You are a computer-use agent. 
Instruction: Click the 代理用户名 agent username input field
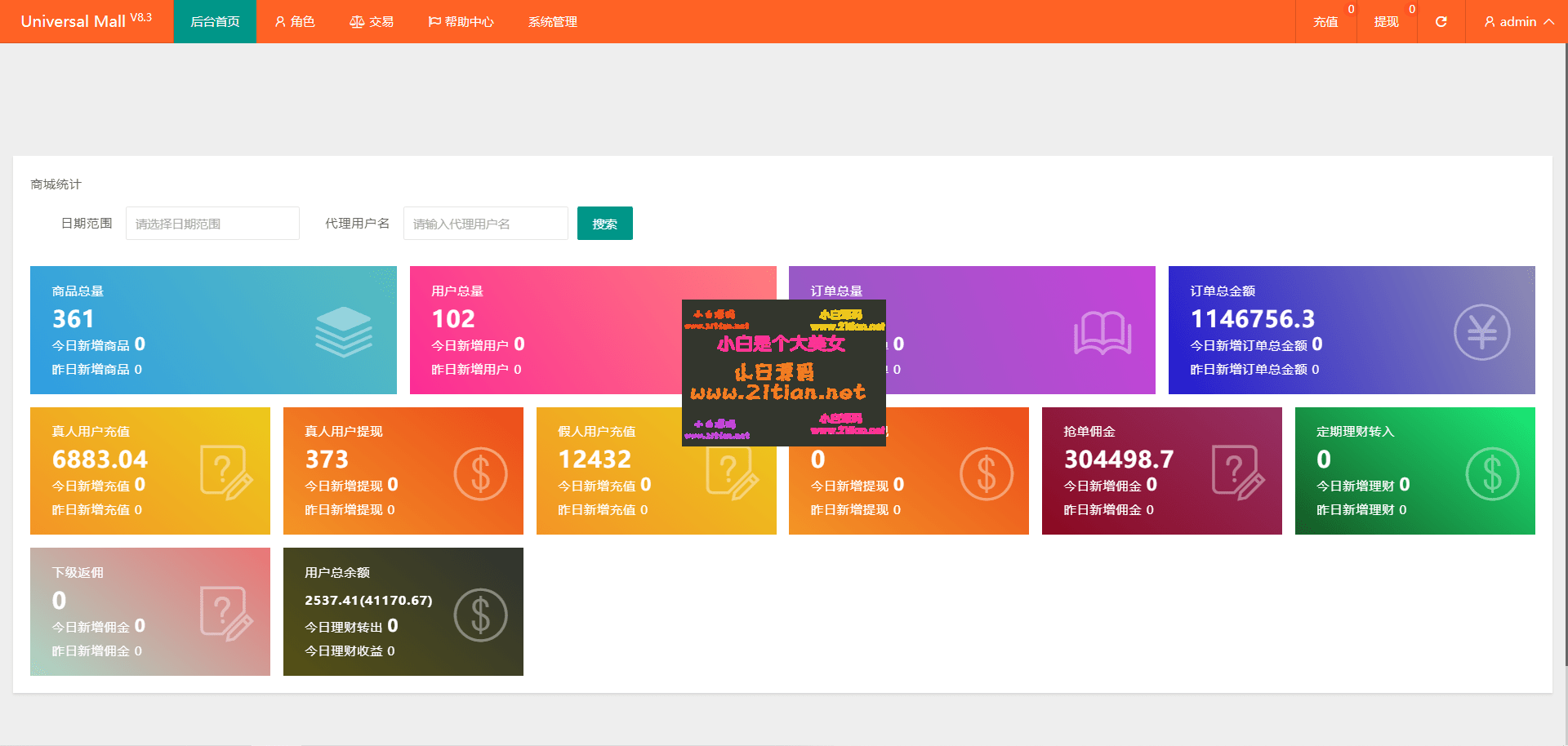(485, 223)
